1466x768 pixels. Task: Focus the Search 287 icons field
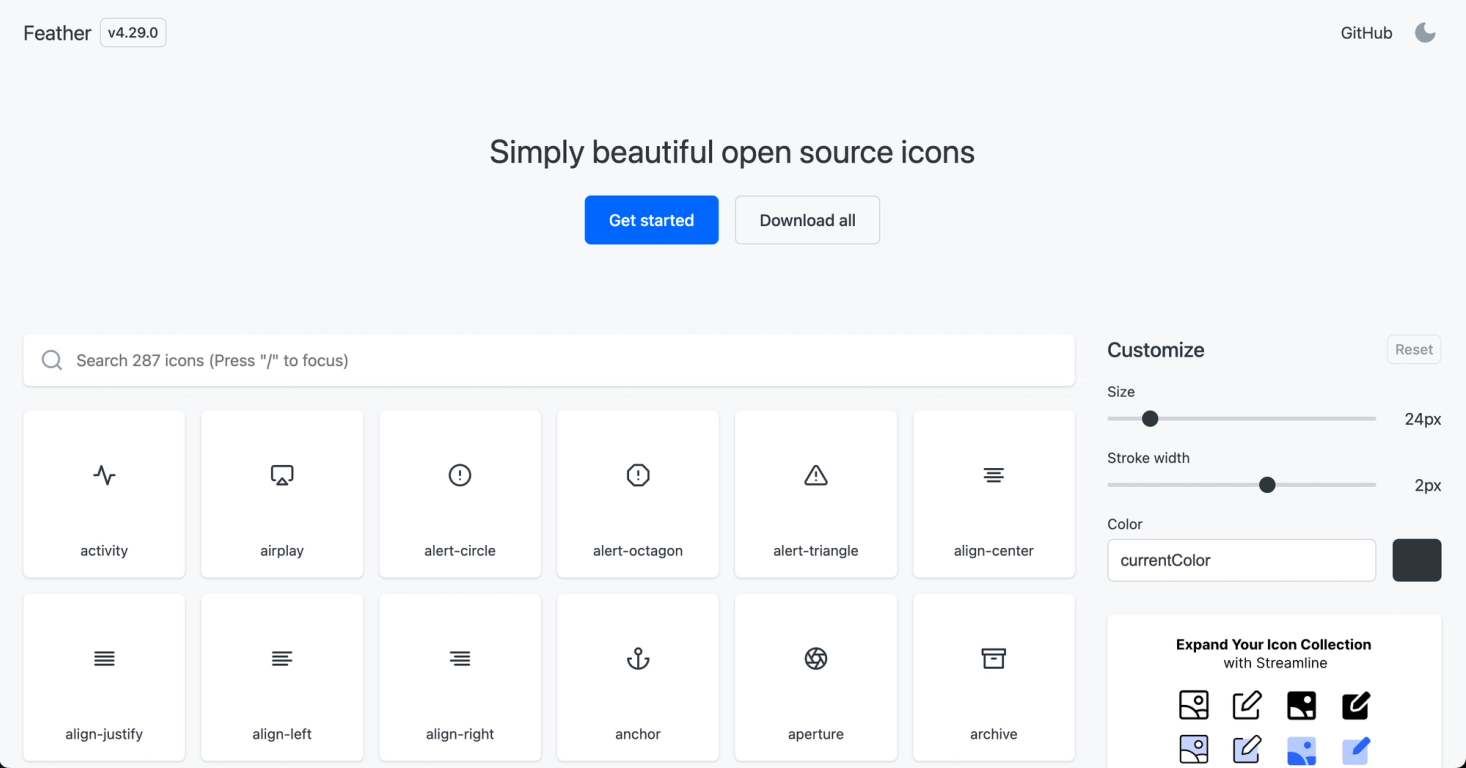coord(549,360)
